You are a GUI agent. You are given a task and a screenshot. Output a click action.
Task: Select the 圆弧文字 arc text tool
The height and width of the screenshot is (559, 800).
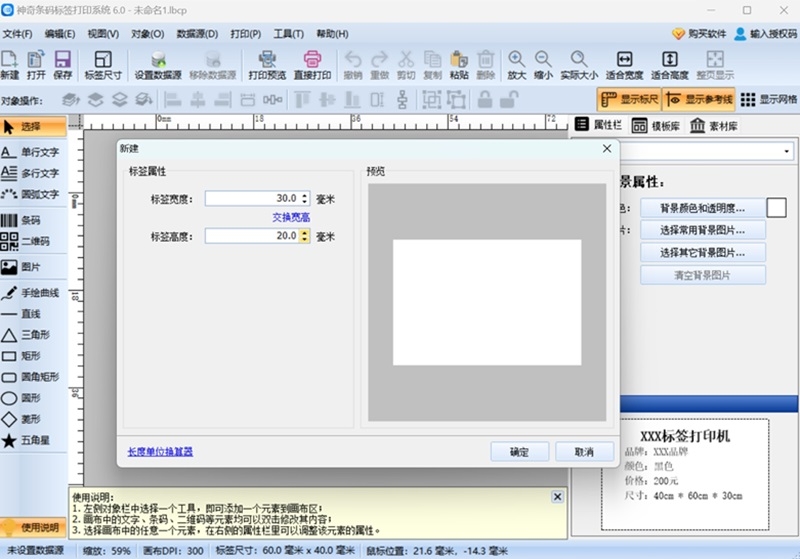point(33,194)
